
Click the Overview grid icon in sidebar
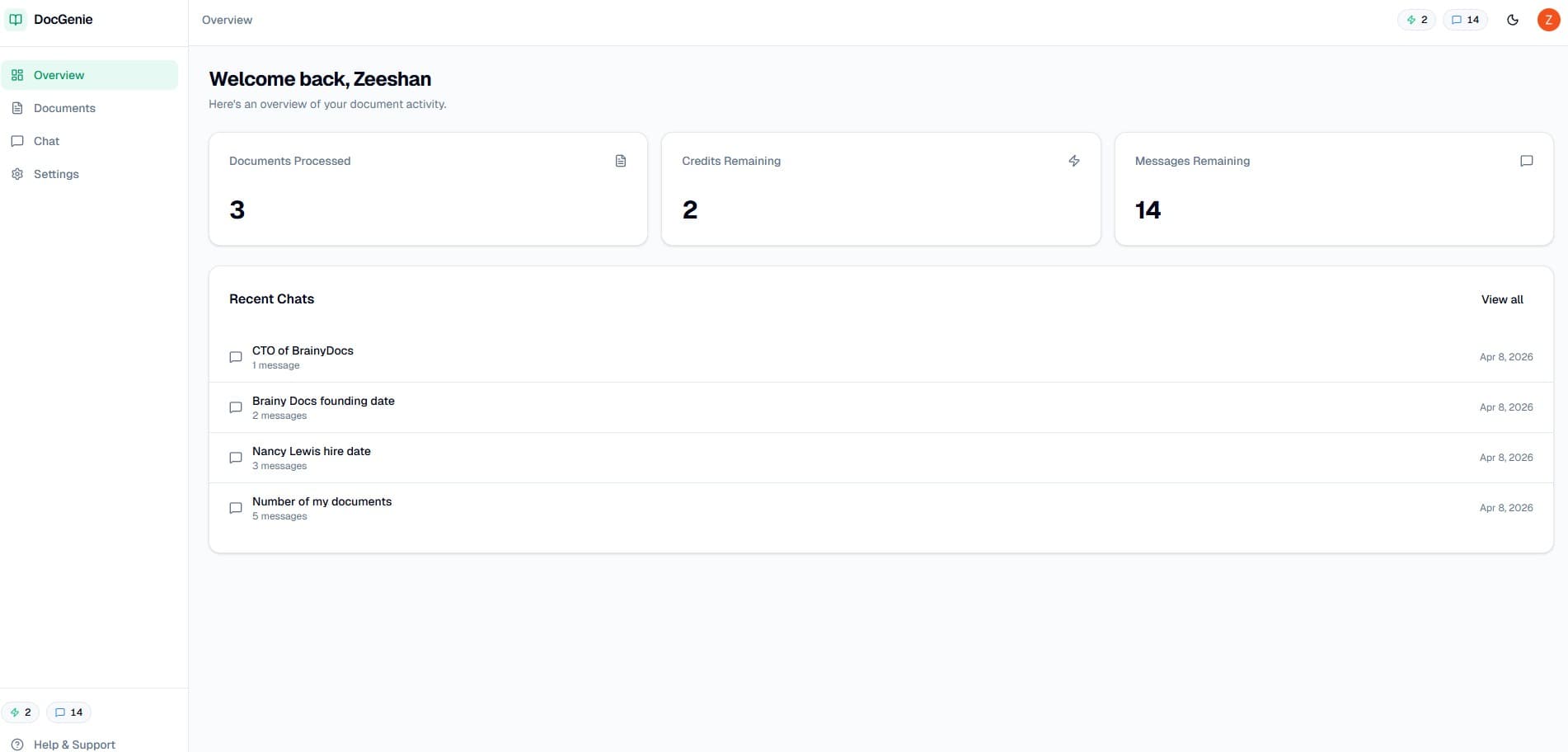click(x=17, y=75)
